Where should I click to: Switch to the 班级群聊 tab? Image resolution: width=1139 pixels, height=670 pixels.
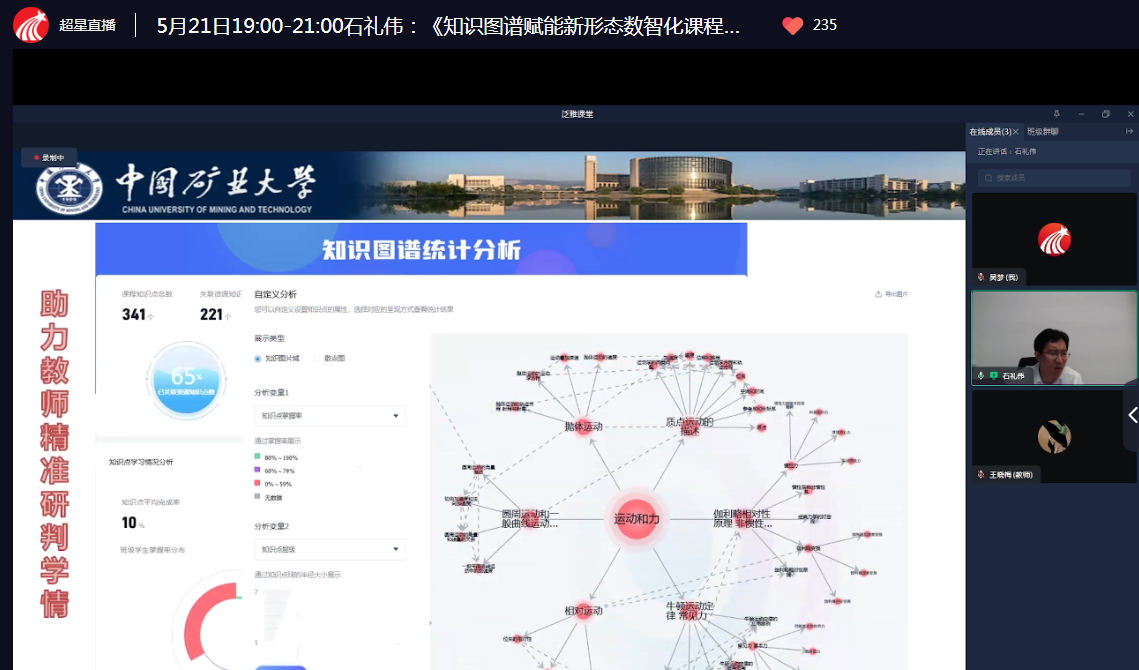1042,131
